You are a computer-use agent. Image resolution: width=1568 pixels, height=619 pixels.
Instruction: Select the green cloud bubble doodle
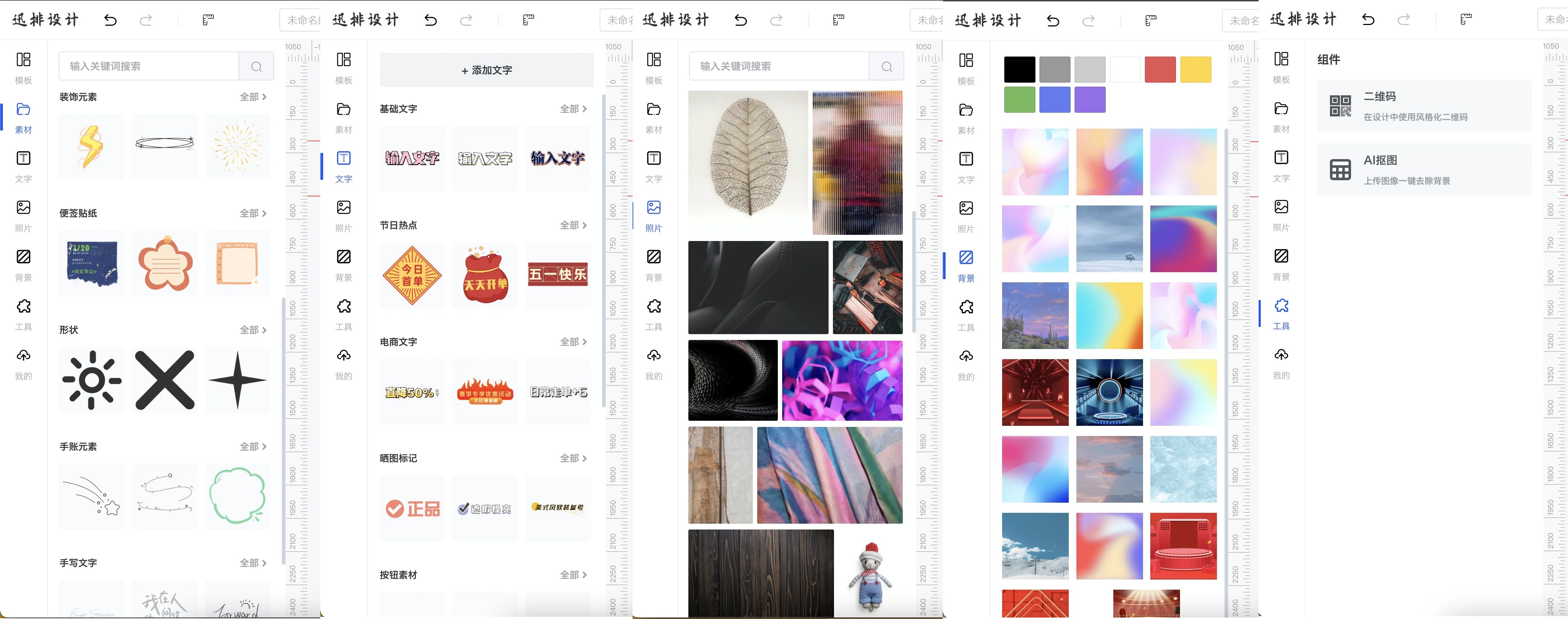(237, 496)
